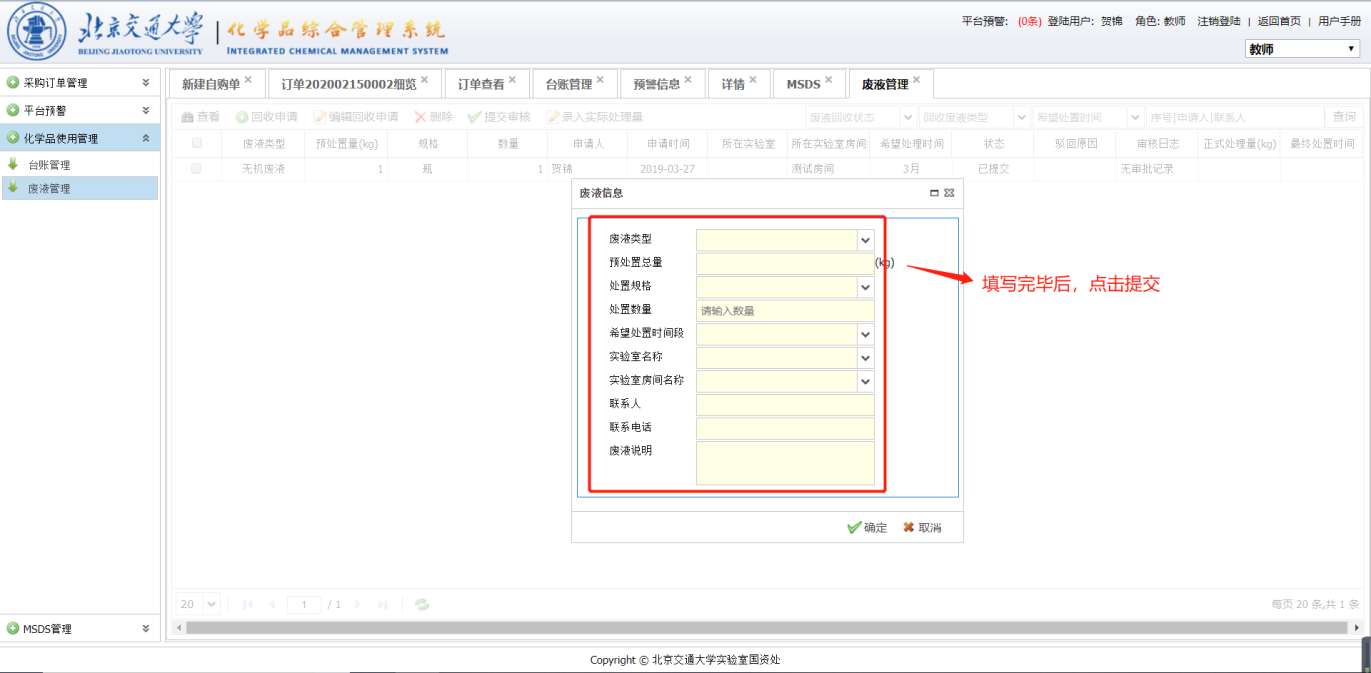Close the 废液管理 tab with its X
Viewport: 1371px width, 673px height.
click(x=916, y=80)
